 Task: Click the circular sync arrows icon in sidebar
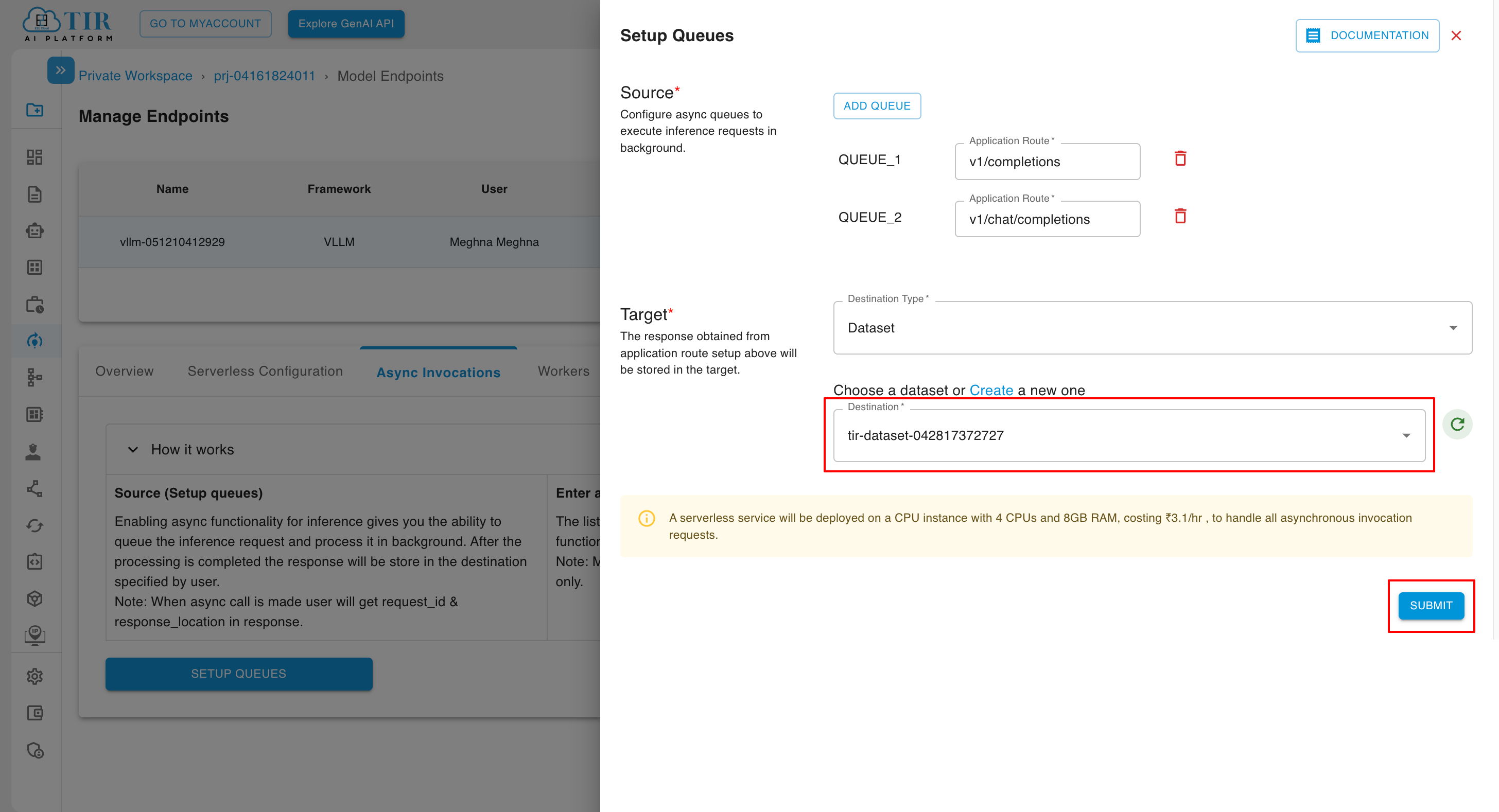35,526
